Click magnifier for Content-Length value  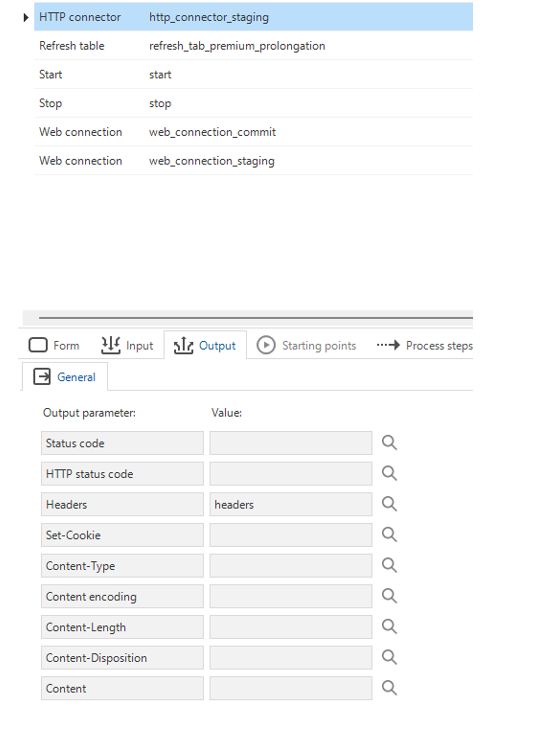389,627
